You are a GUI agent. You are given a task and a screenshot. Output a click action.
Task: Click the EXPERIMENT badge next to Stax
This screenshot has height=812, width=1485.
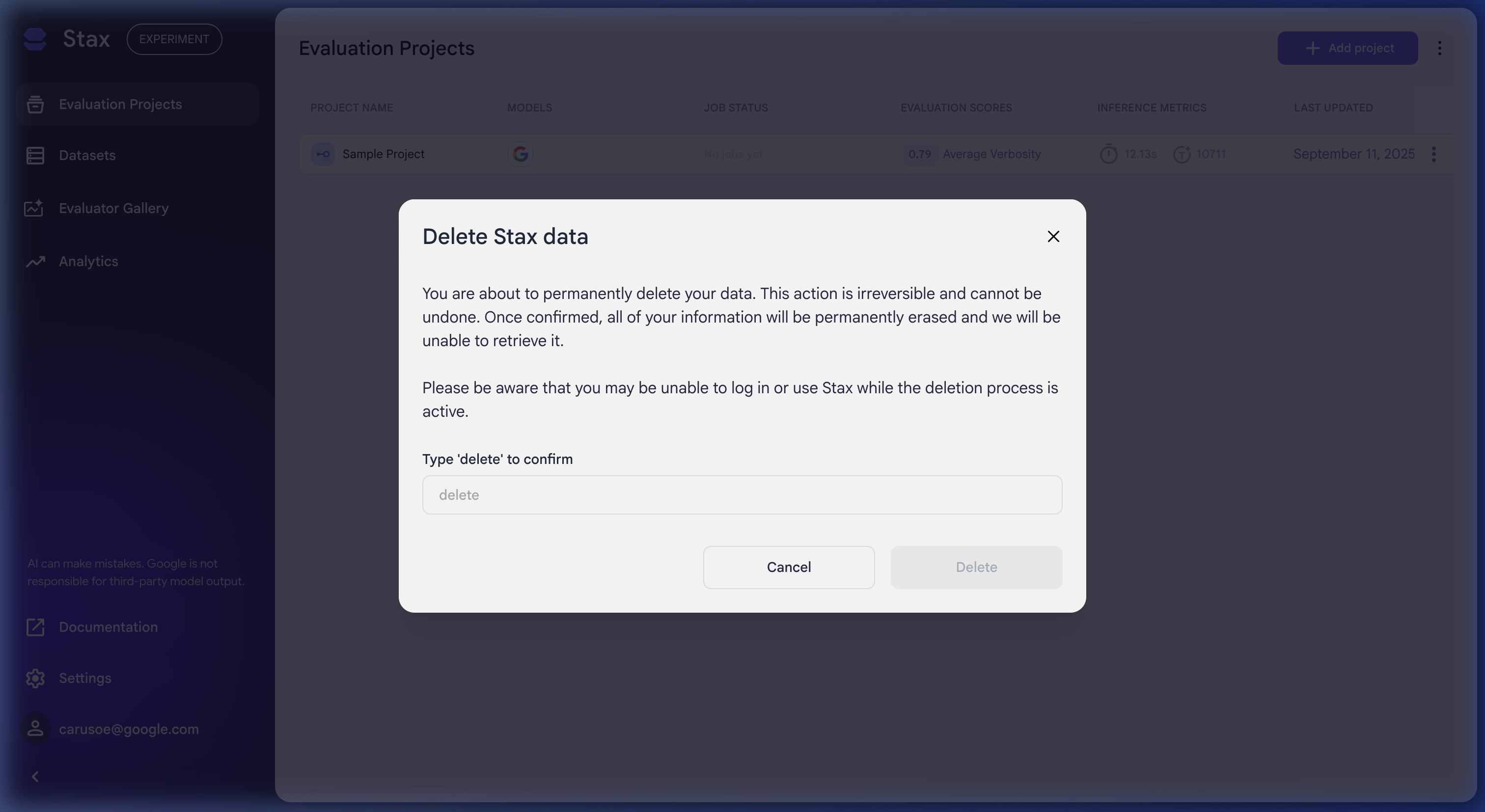tap(173, 39)
